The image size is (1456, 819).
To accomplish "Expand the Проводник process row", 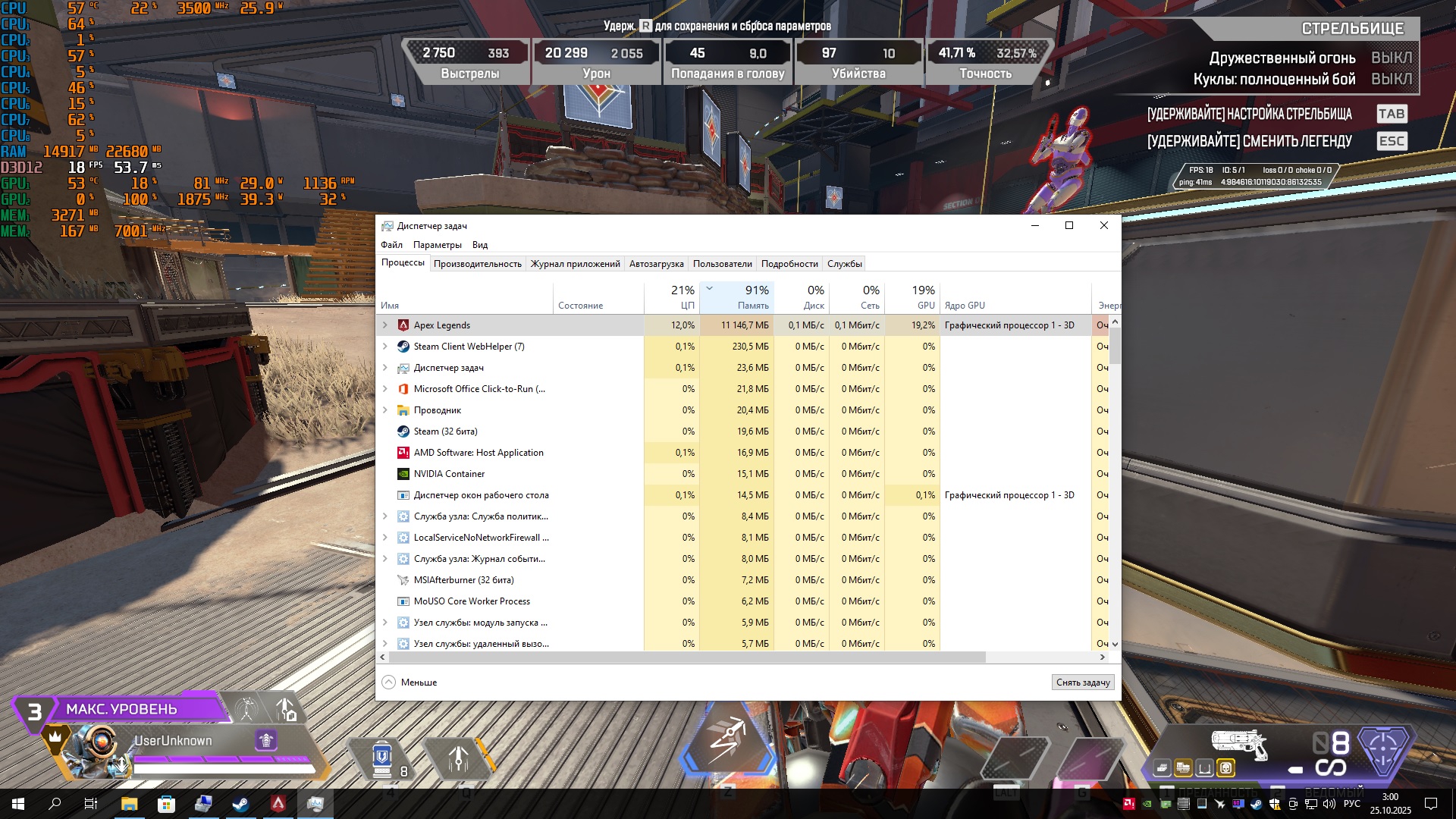I will [x=385, y=410].
